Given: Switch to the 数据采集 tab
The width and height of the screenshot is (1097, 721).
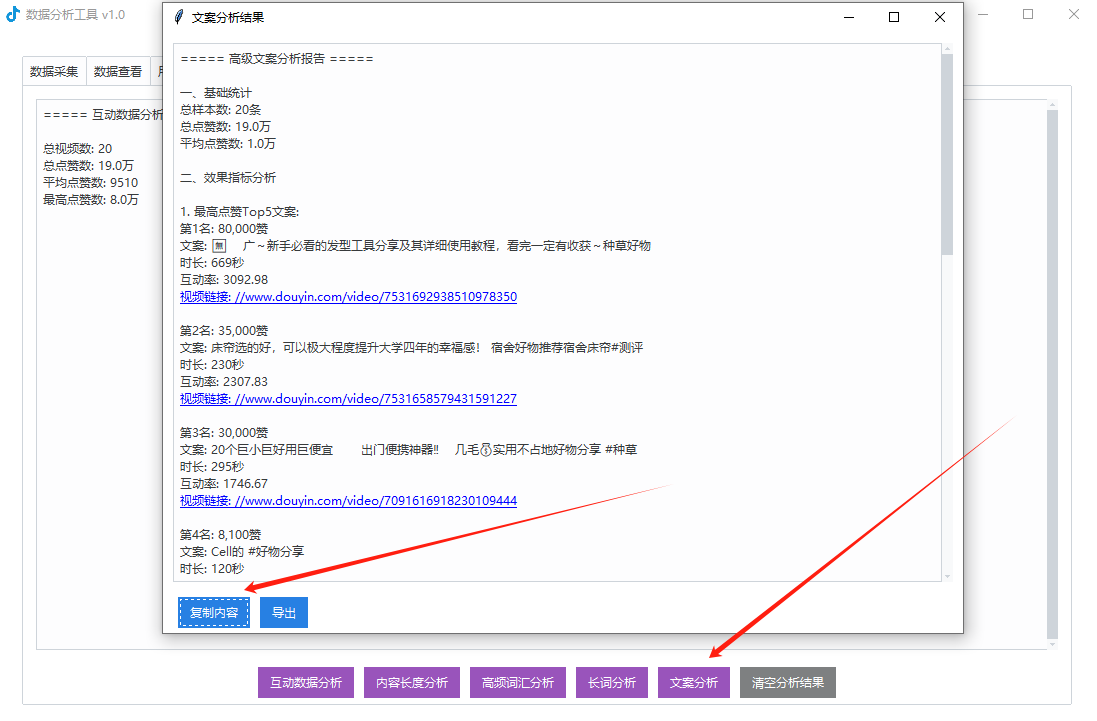Looking at the screenshot, I should point(54,71).
